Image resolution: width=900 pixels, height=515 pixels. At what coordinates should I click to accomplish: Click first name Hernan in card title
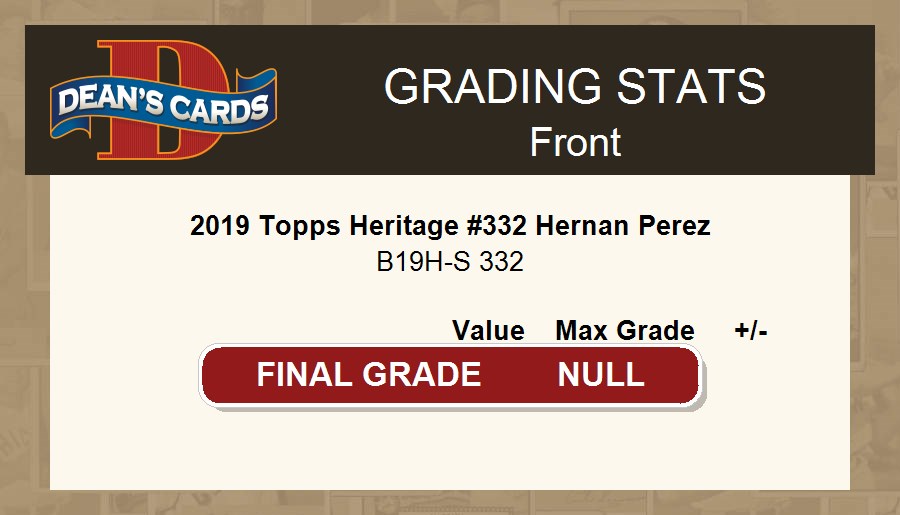(580, 226)
